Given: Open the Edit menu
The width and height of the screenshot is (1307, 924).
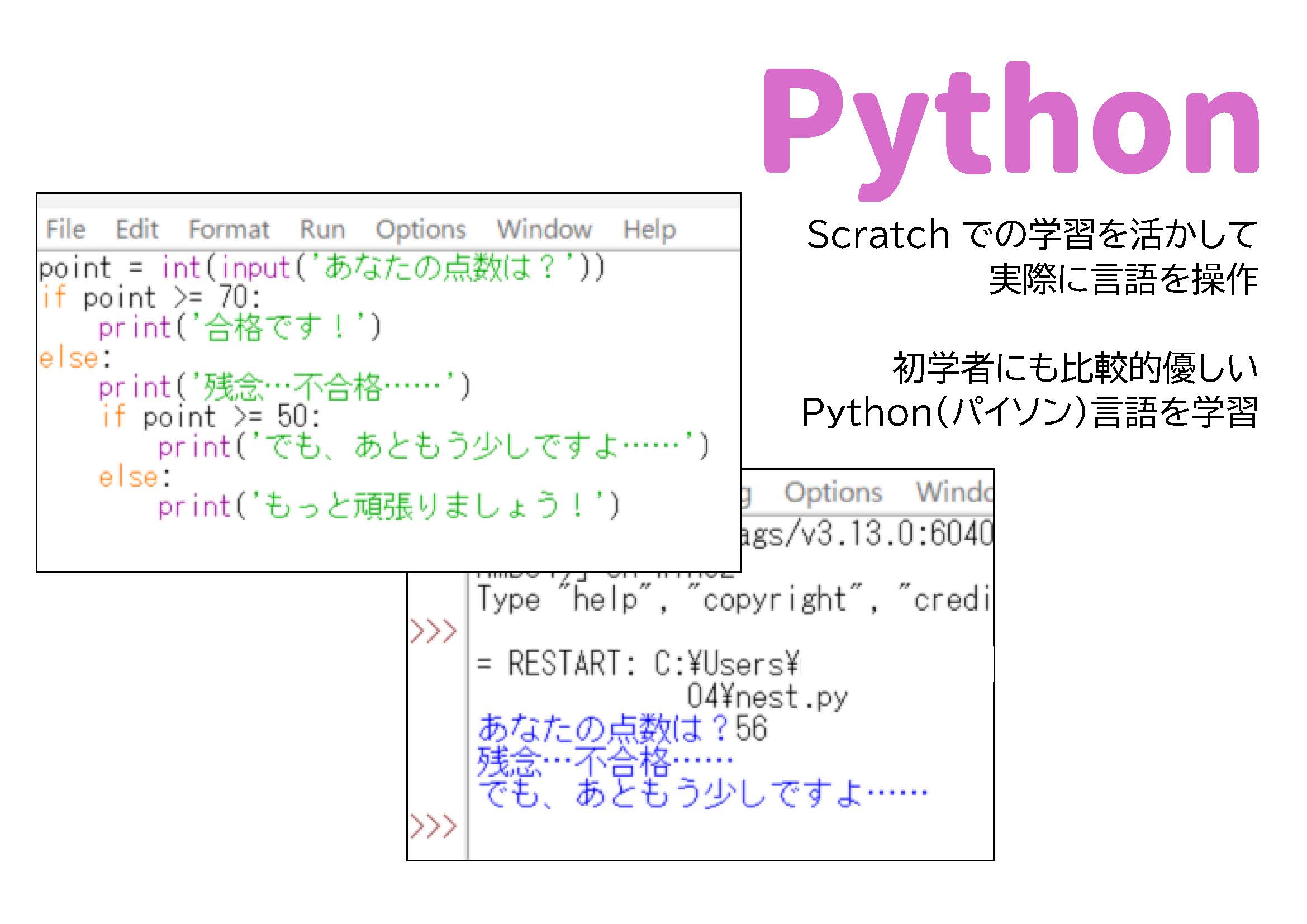Looking at the screenshot, I should pos(136,229).
